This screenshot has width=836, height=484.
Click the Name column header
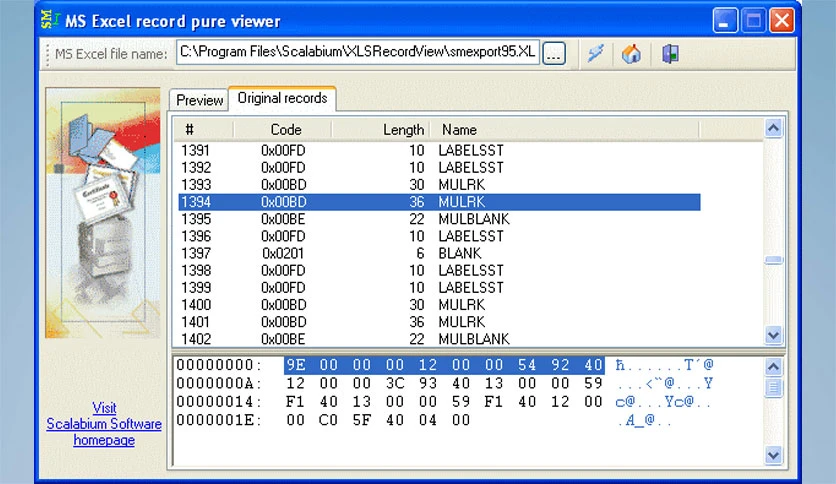click(564, 130)
